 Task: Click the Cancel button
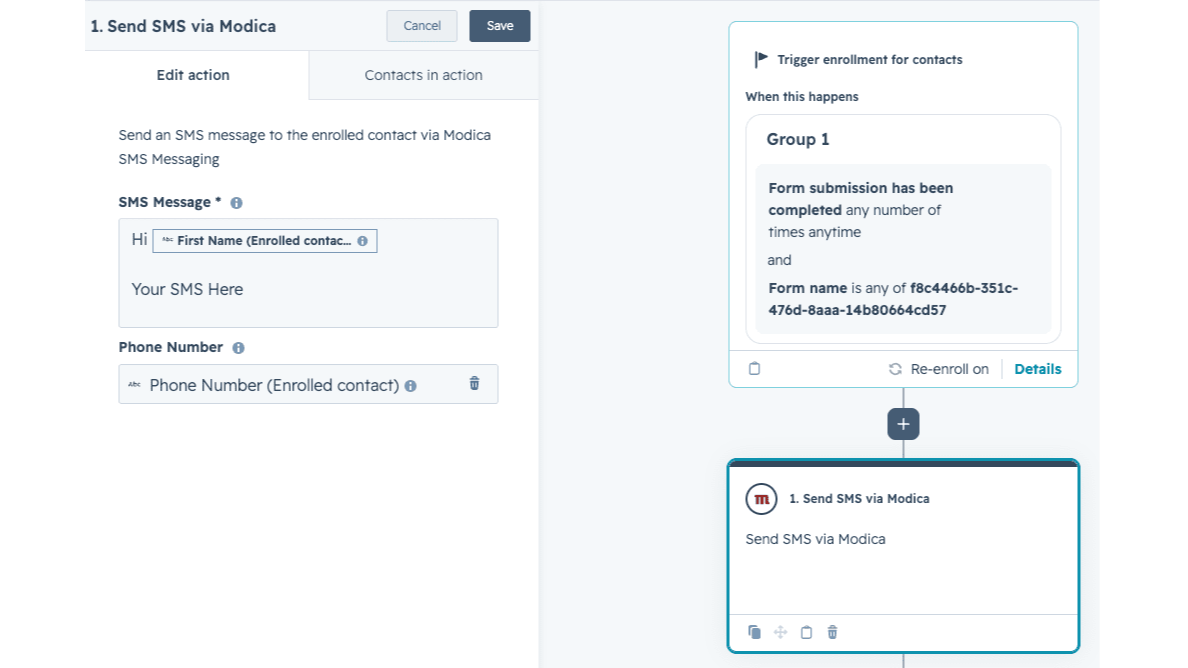pos(422,26)
